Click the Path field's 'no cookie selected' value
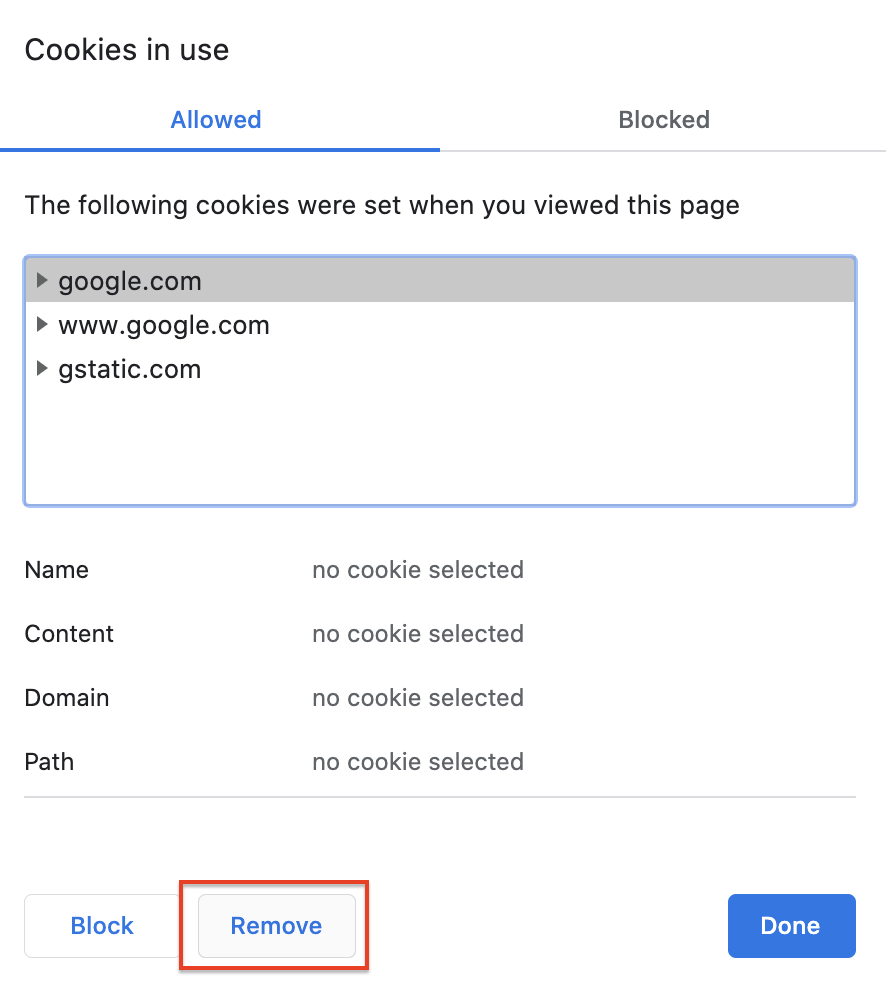 coord(418,762)
